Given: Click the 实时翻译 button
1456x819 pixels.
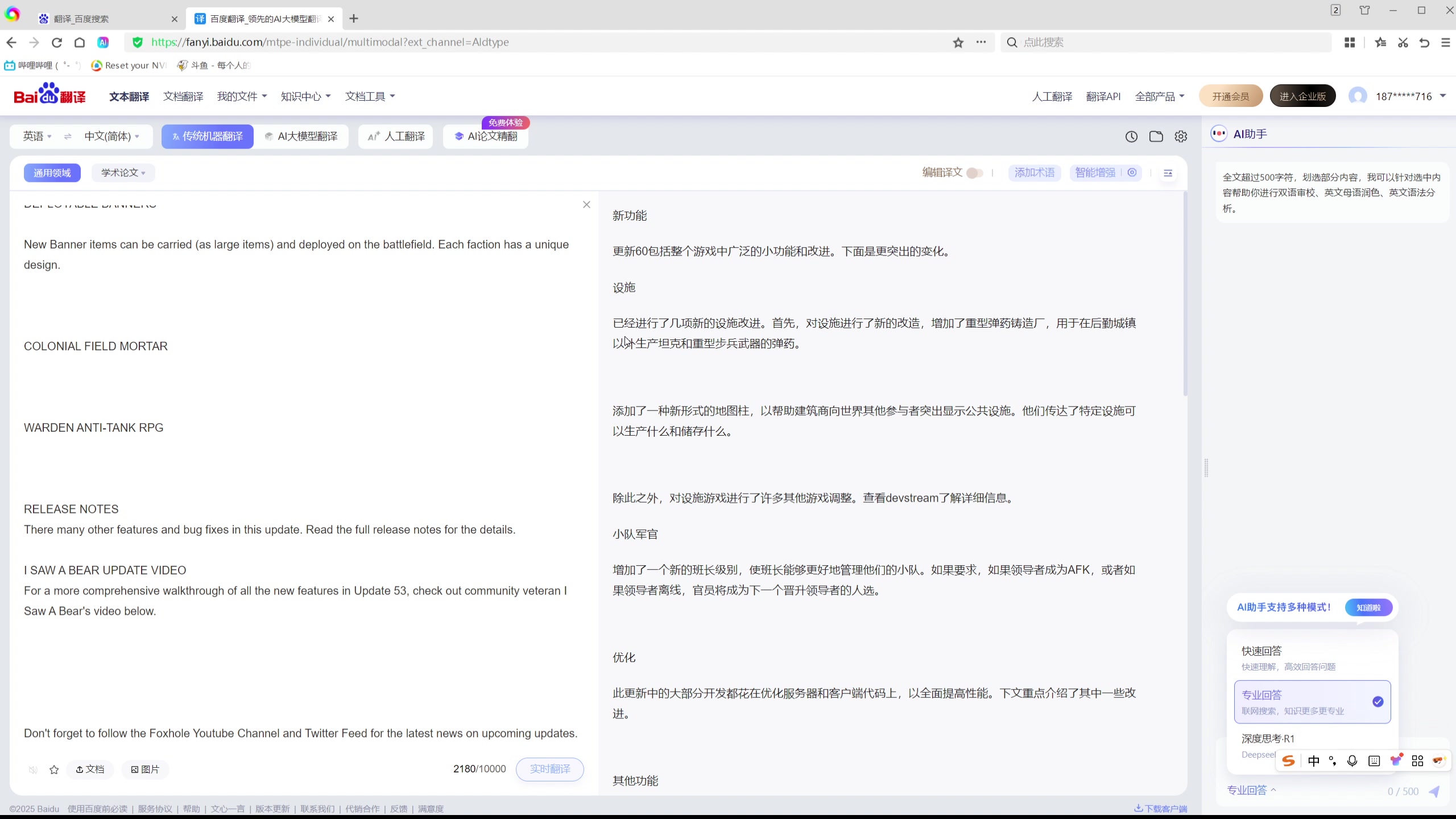Looking at the screenshot, I should [x=549, y=769].
